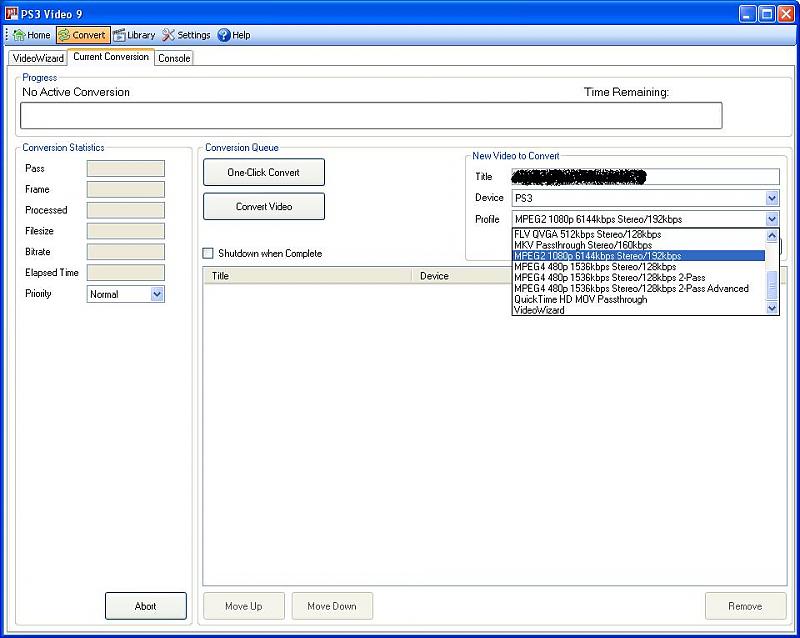Click profile list scroll up arrow
The height and width of the screenshot is (638, 800).
coord(772,236)
